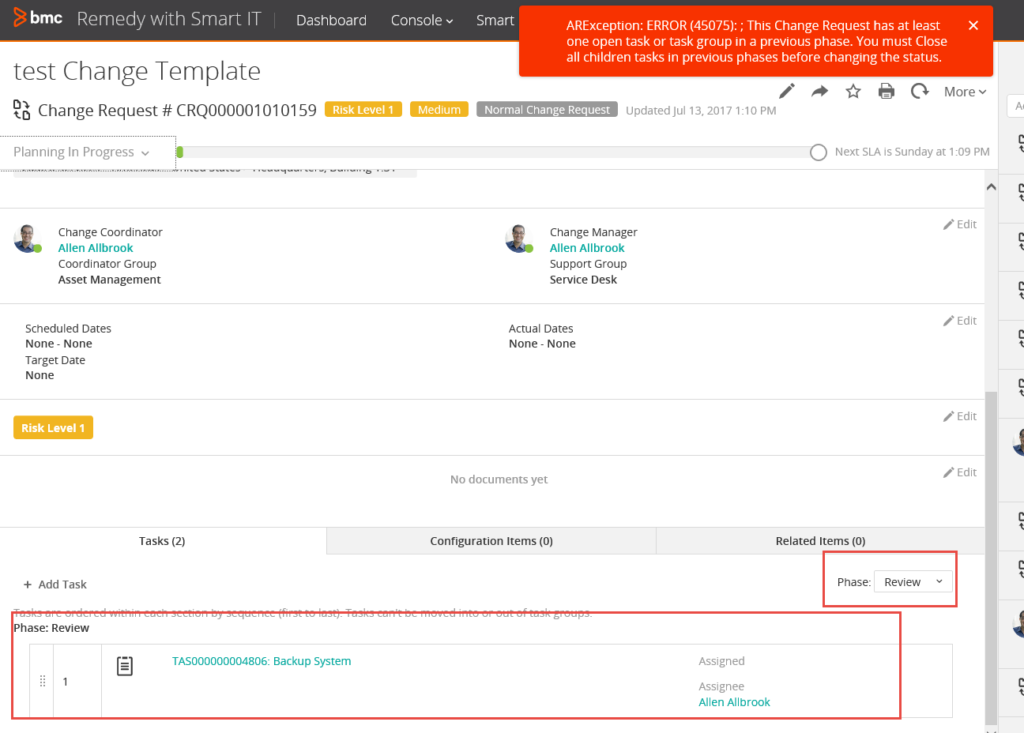This screenshot has width=1024, height=733.
Task: Click the share arrow icon
Action: coord(820,92)
